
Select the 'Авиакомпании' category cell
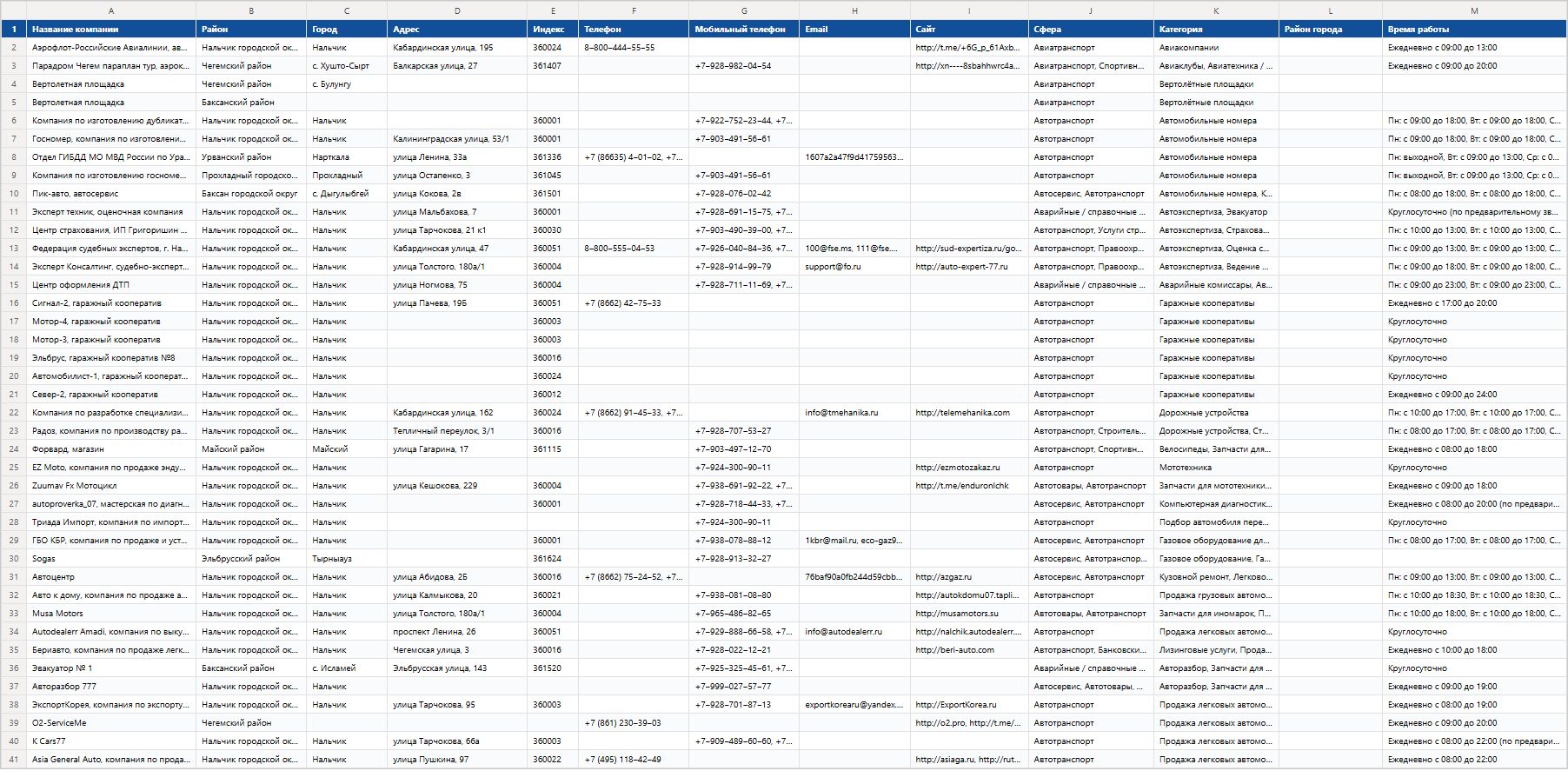[1216, 48]
